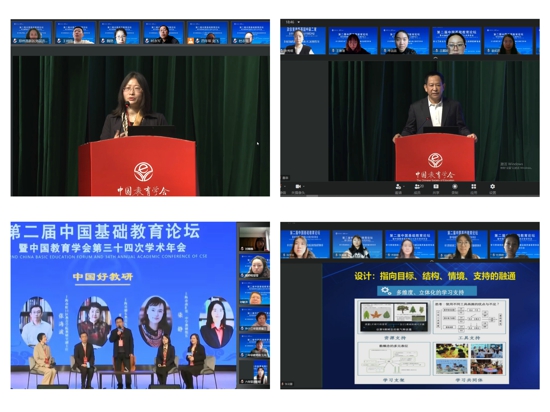The width and height of the screenshot is (550, 412).
Task: Collapse thumbnail strip above the male speaker video
Action: [x=436, y=58]
